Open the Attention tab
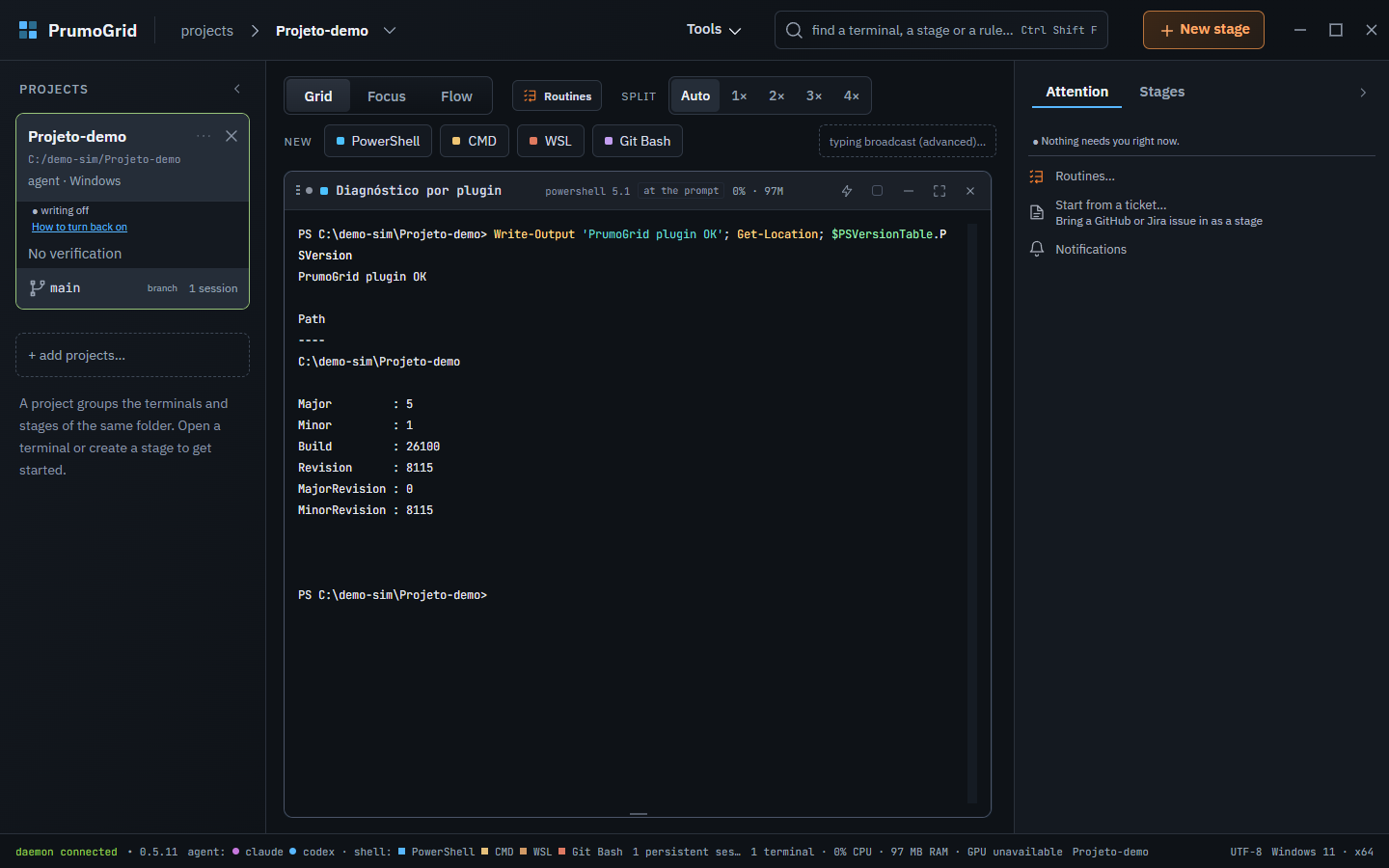1389x868 pixels. (x=1077, y=92)
